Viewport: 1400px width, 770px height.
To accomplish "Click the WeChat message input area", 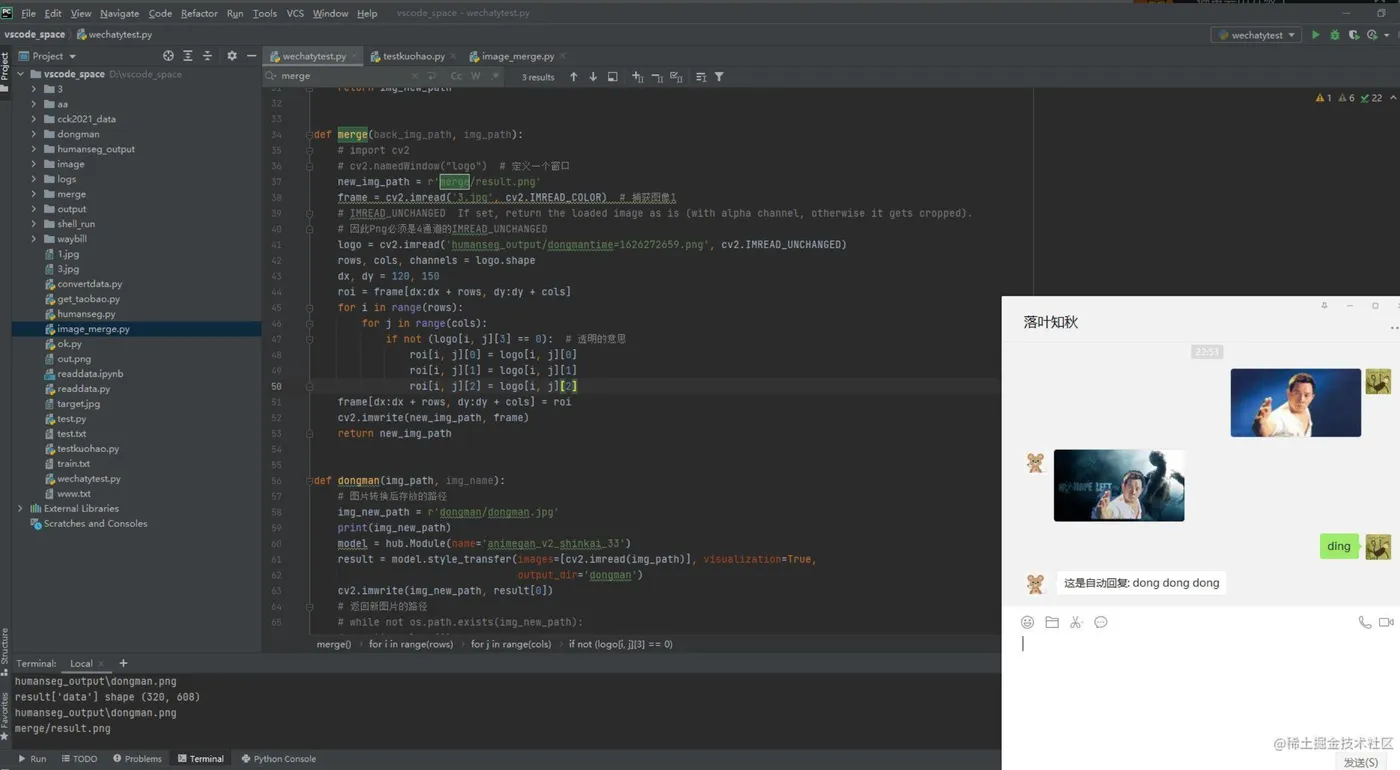I will point(1200,690).
